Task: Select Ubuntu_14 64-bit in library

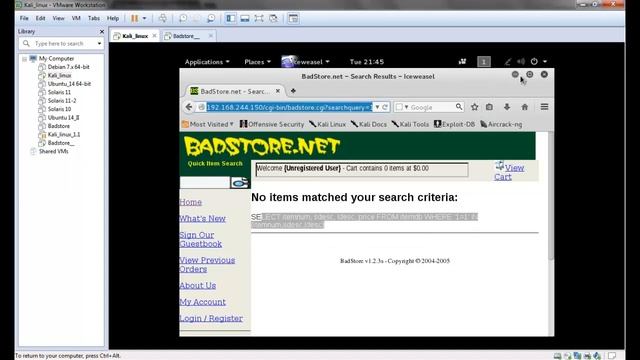Action: pos(69,84)
